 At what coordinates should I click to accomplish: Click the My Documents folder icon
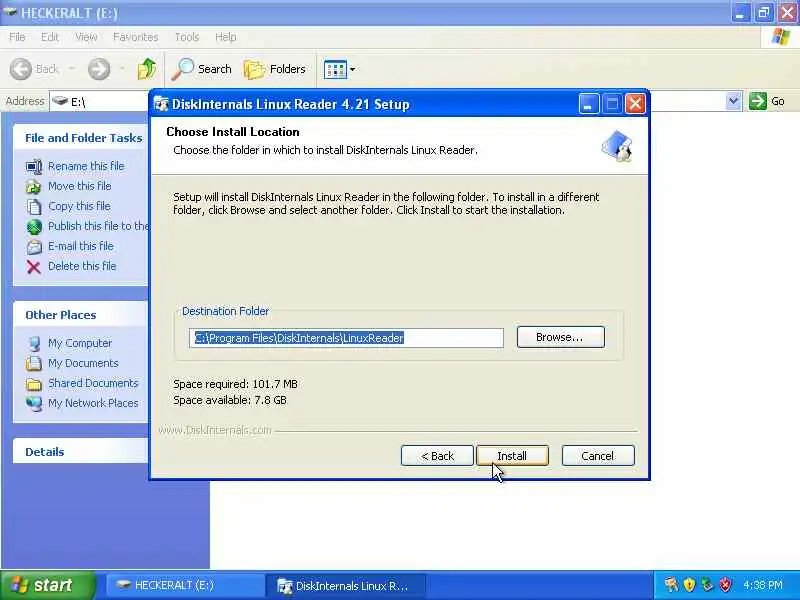click(x=34, y=363)
